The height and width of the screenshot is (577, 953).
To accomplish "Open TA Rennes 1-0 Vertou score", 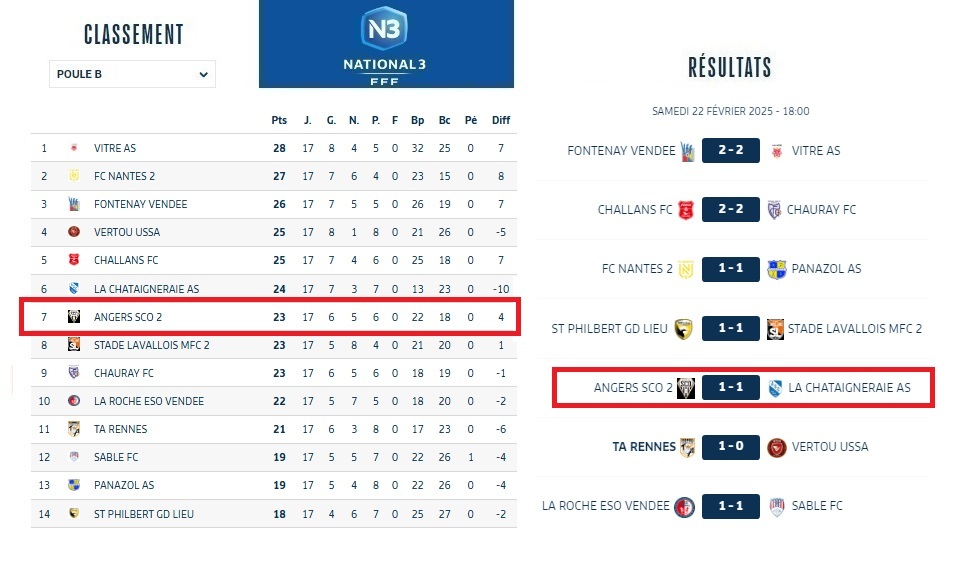I will click(x=729, y=447).
